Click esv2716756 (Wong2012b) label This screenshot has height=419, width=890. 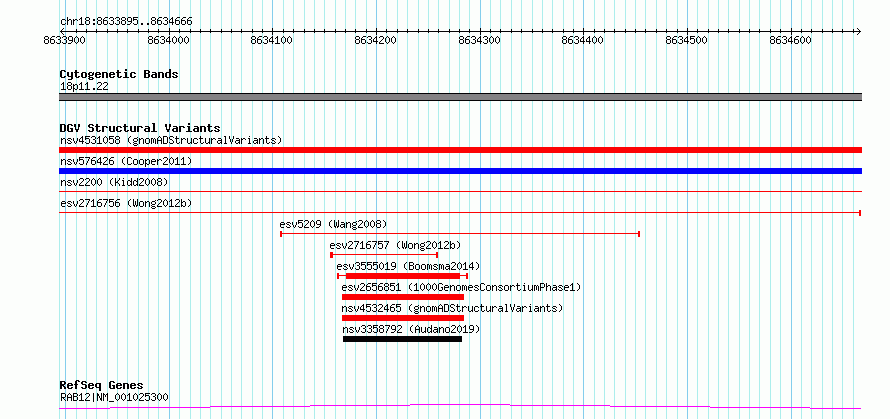pos(124,203)
